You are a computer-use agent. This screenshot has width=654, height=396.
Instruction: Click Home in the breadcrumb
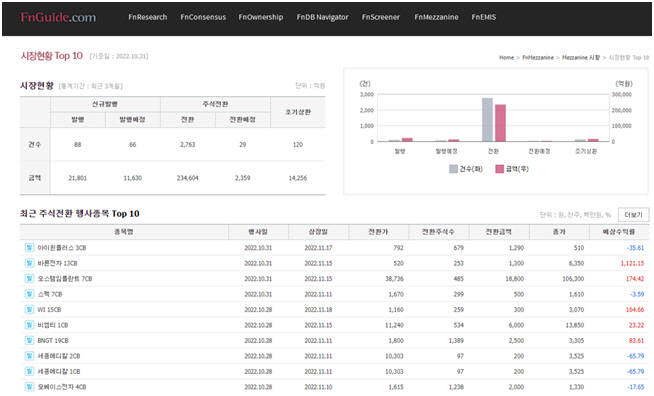pos(506,58)
